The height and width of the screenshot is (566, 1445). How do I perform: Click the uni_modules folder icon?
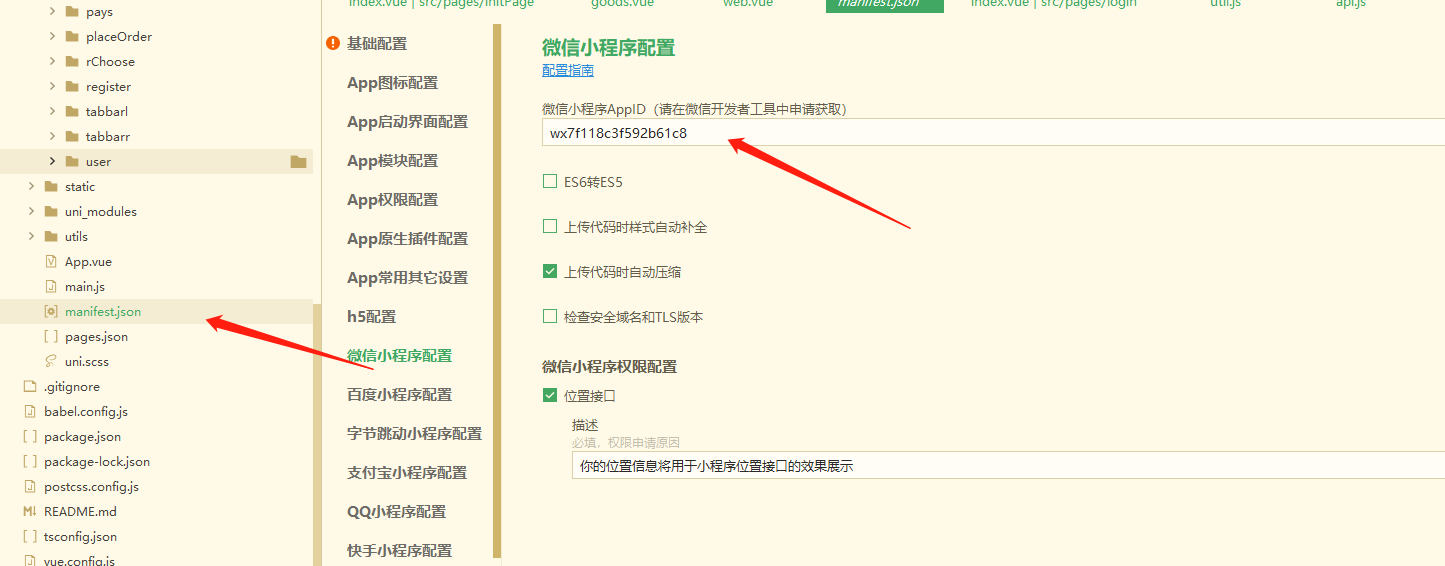(51, 212)
